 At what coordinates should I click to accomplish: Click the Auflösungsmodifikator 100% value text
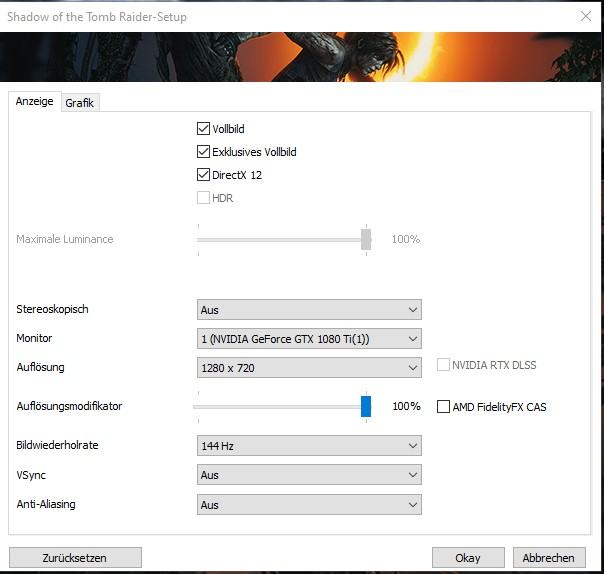406,406
